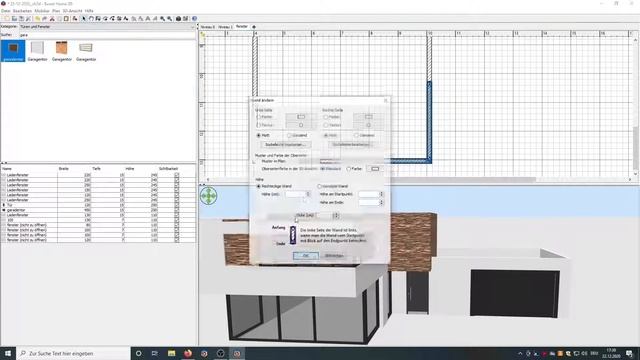
Task: Open Preferences from the toolbar
Action: tap(28, 18)
